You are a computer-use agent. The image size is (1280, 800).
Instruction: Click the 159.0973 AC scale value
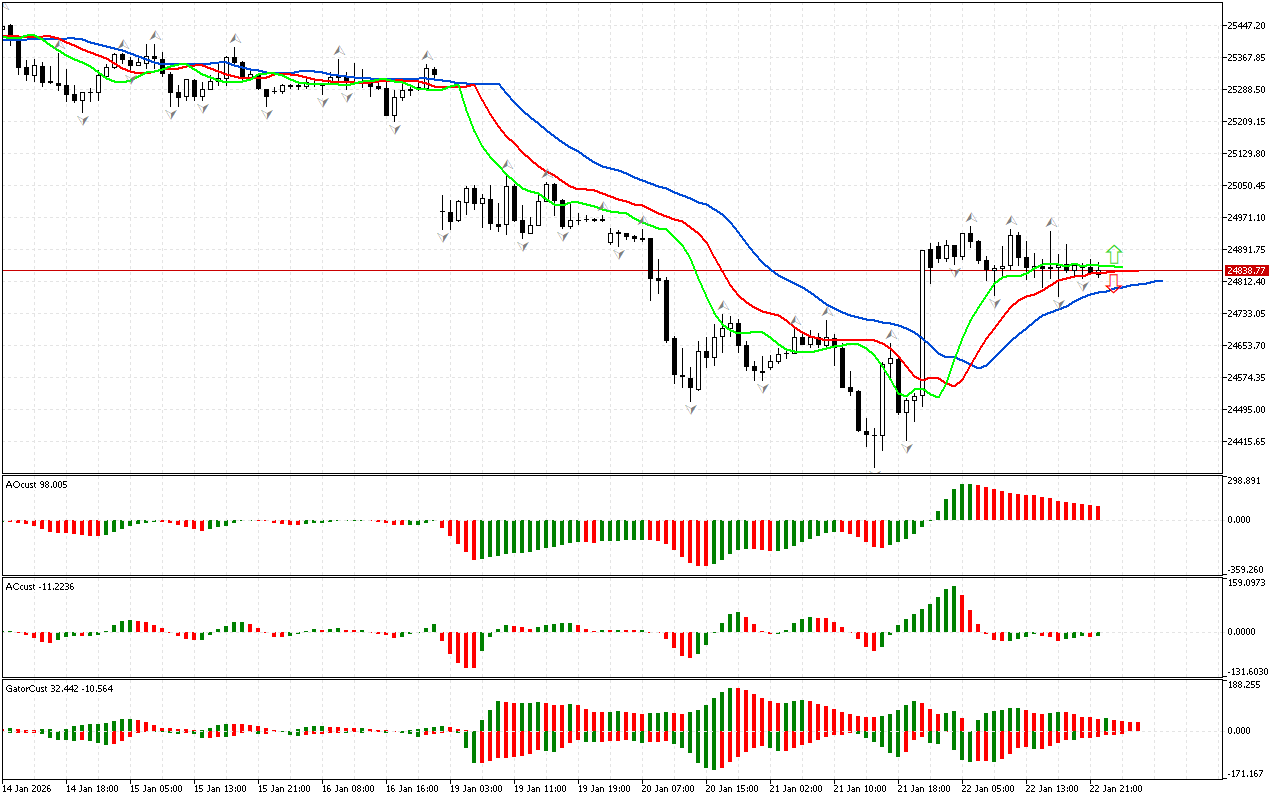coord(1246,583)
